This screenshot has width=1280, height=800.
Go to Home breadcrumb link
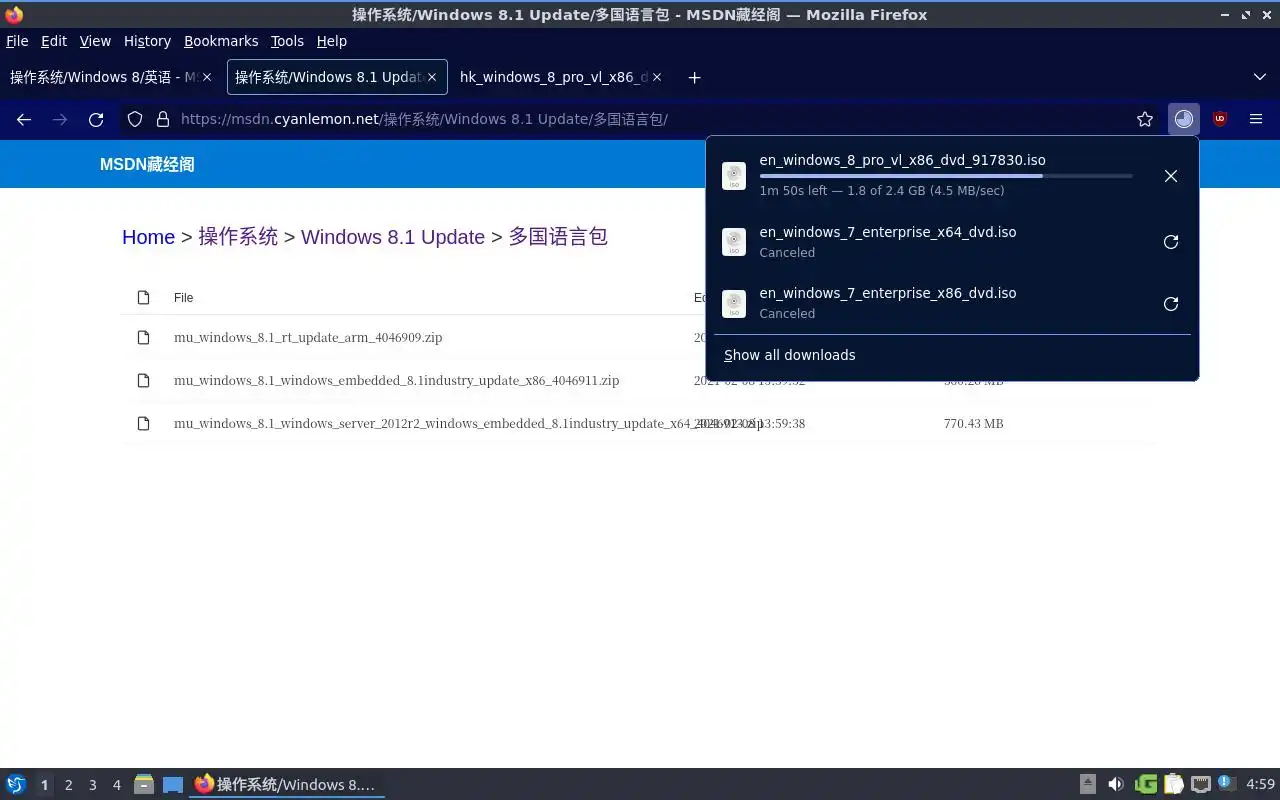pos(148,237)
